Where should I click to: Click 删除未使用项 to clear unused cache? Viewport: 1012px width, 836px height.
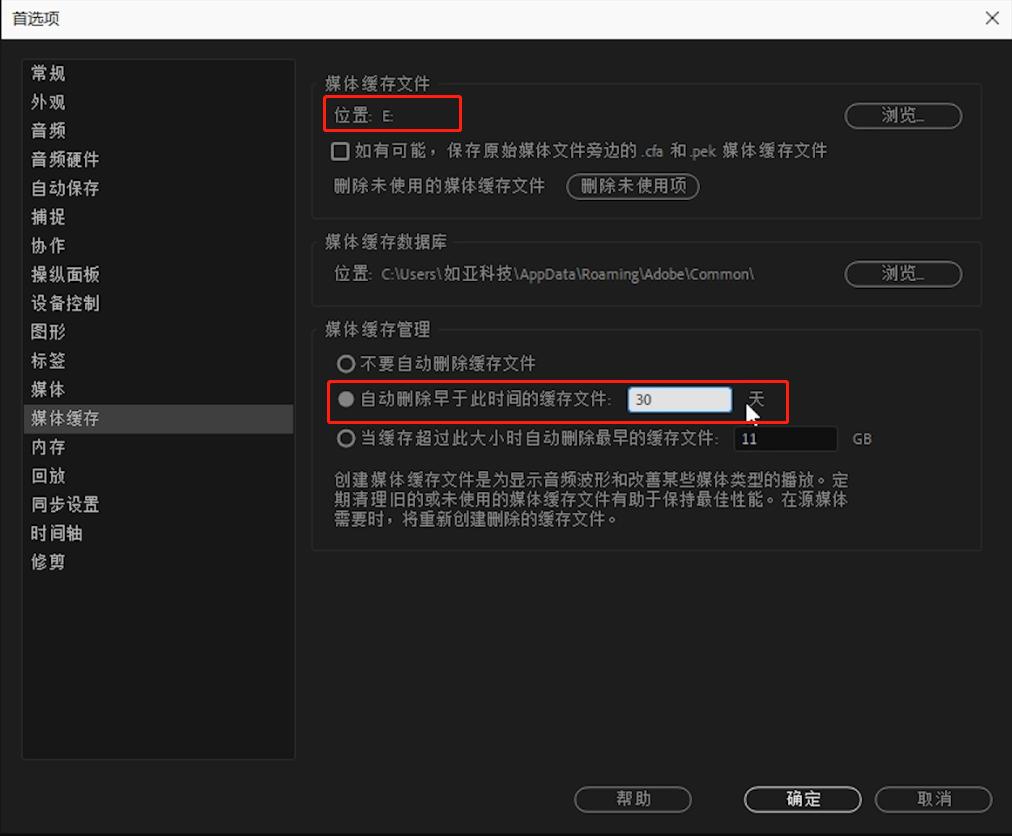click(x=632, y=187)
